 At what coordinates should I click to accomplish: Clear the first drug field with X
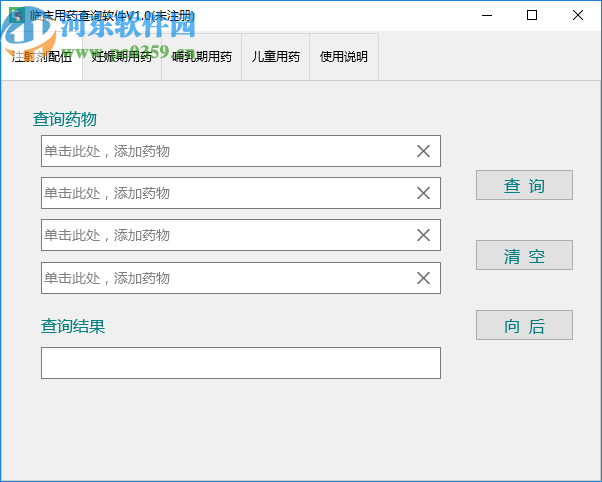(x=423, y=151)
